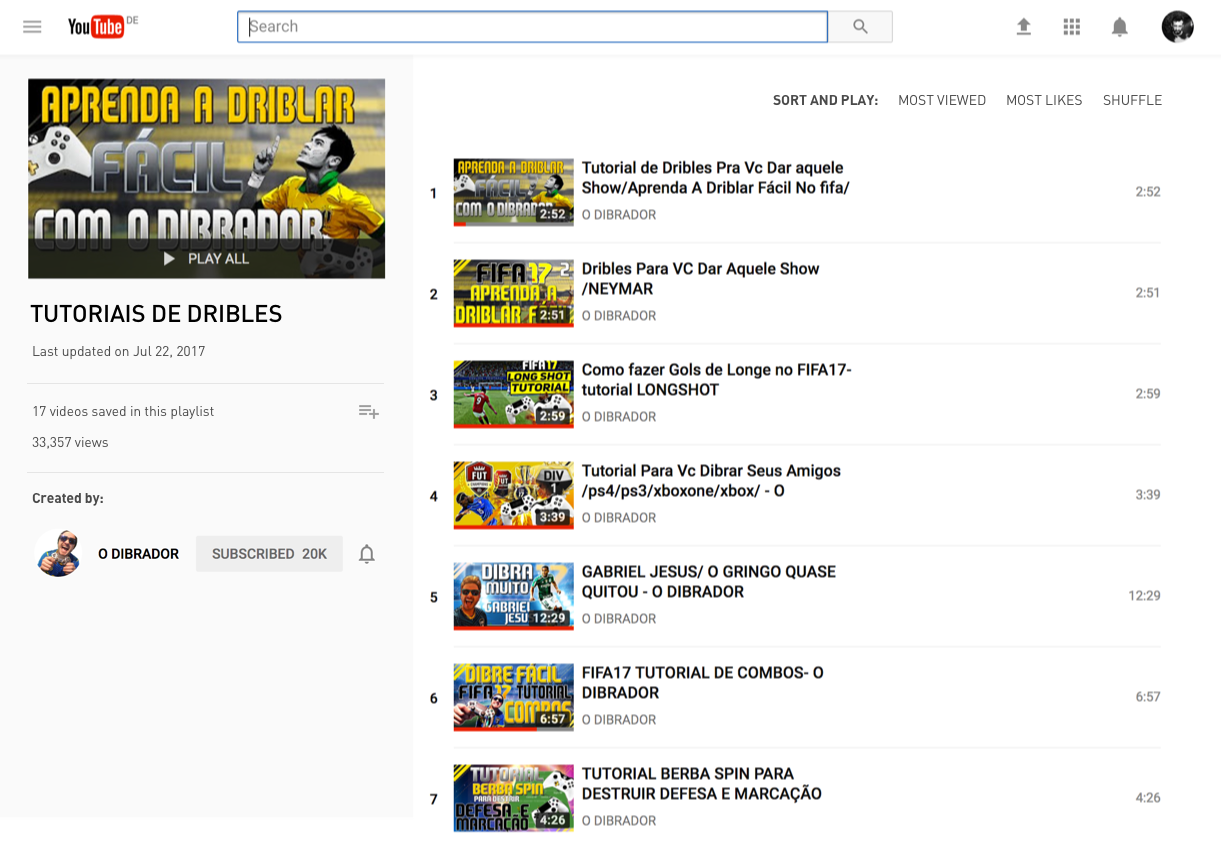The image size is (1221, 867).
Task: Open title 'TUTORIAL BERBA SPIN PARA DESTRUIR DEFESA'
Action: coord(702,784)
